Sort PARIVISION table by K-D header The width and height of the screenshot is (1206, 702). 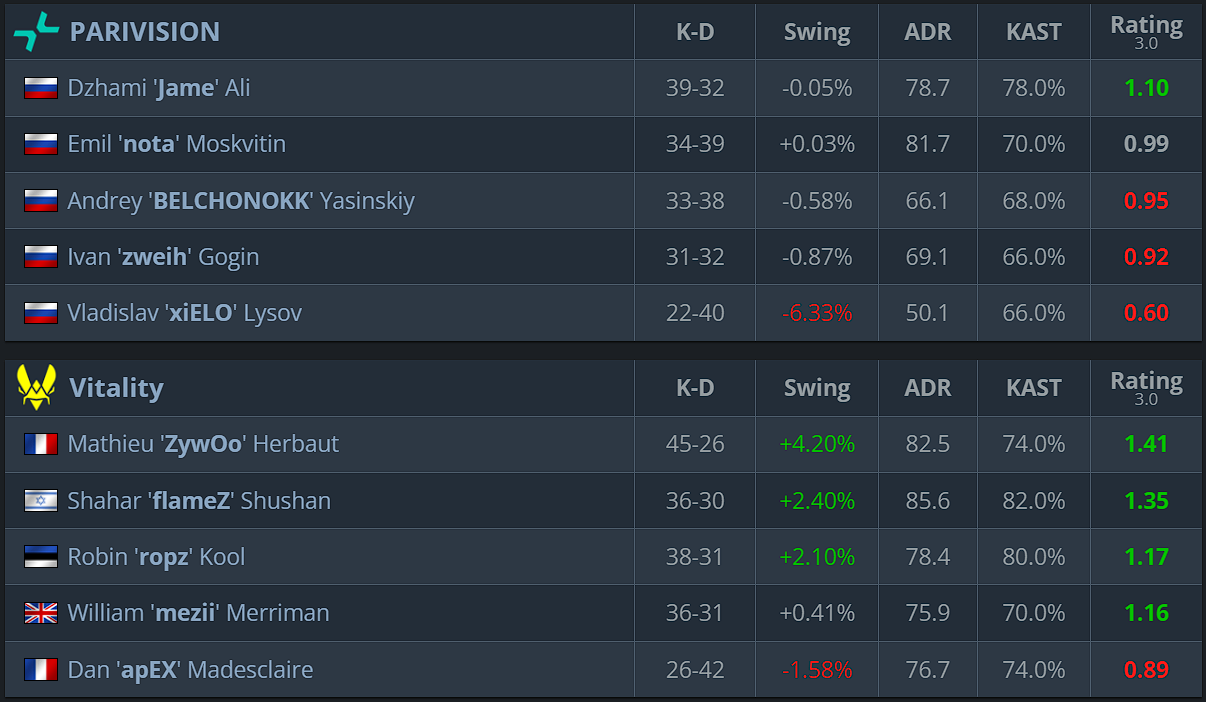point(694,32)
